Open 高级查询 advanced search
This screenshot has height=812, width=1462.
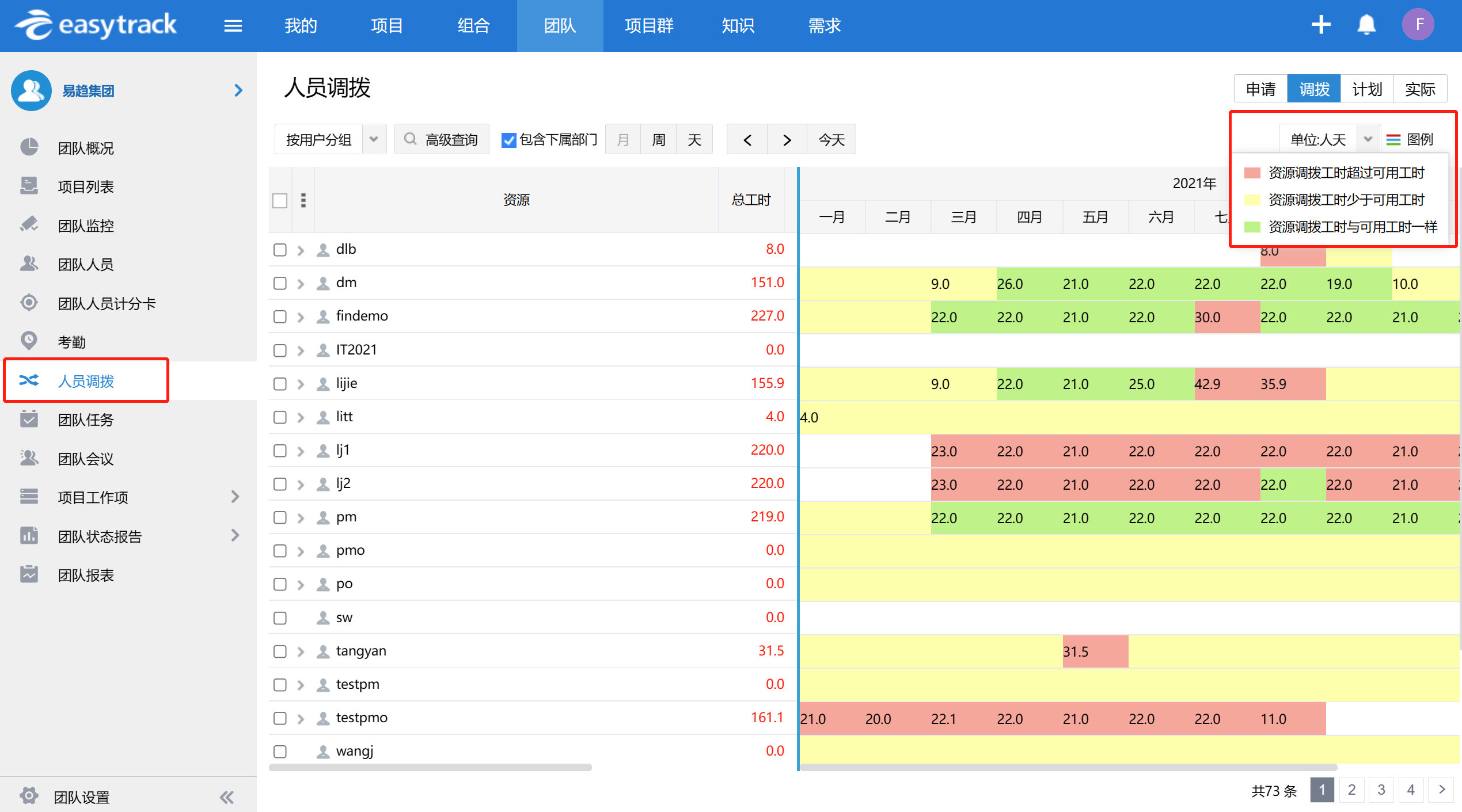coord(442,139)
